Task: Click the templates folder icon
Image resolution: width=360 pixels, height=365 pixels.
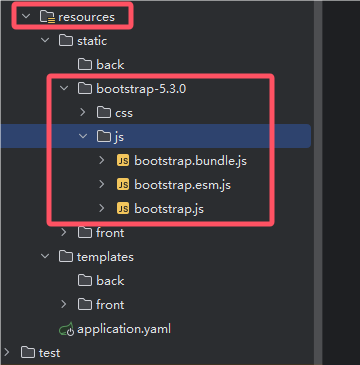Action: [x=66, y=257]
